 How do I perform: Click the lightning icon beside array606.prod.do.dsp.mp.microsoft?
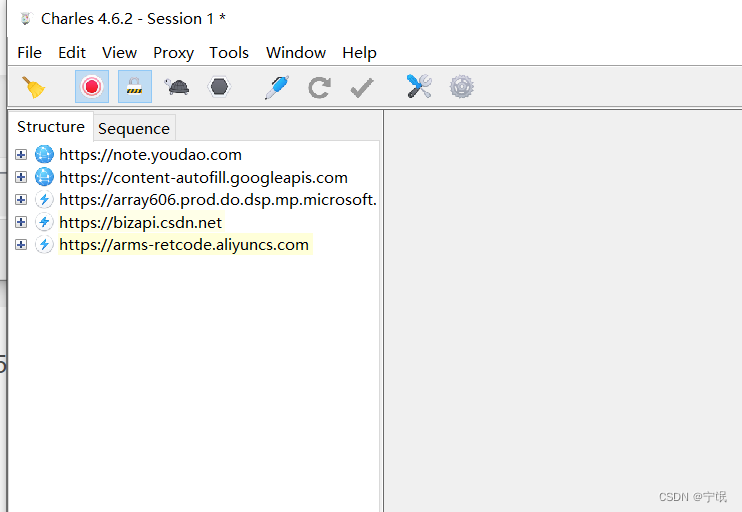44,199
